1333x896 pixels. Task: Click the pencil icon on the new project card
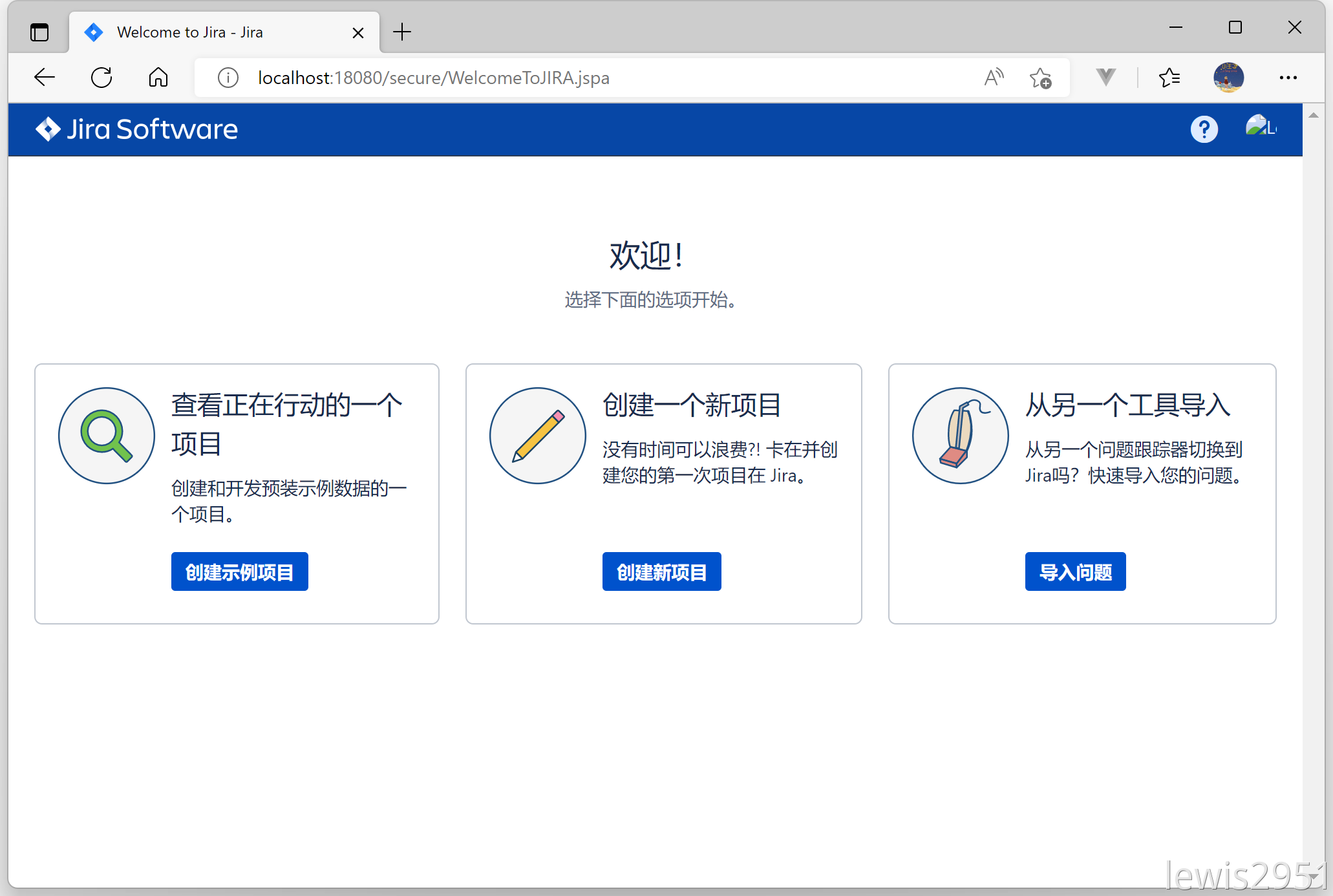tap(538, 436)
